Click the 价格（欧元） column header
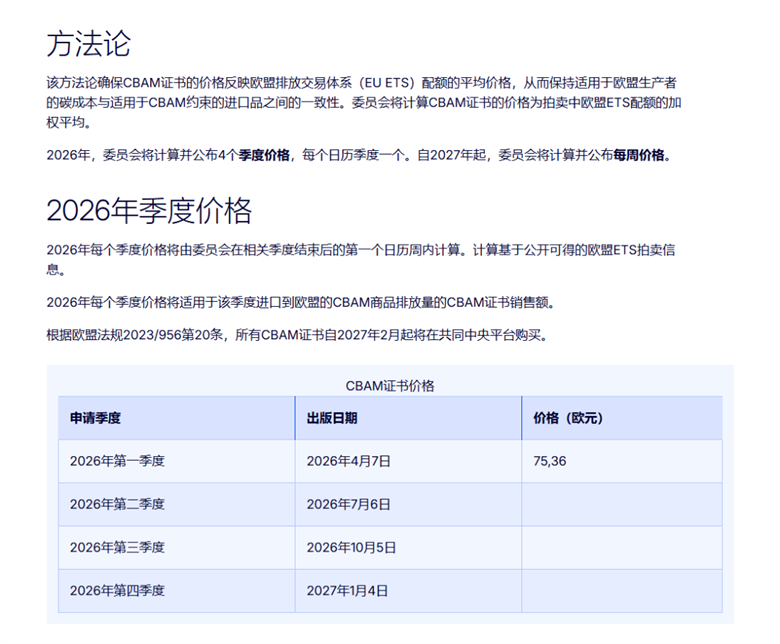The width and height of the screenshot is (780, 644). click(622, 418)
